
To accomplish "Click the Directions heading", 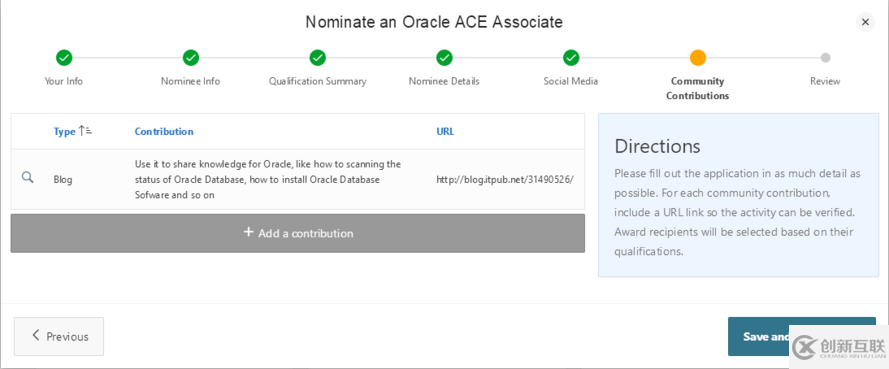I will [658, 146].
